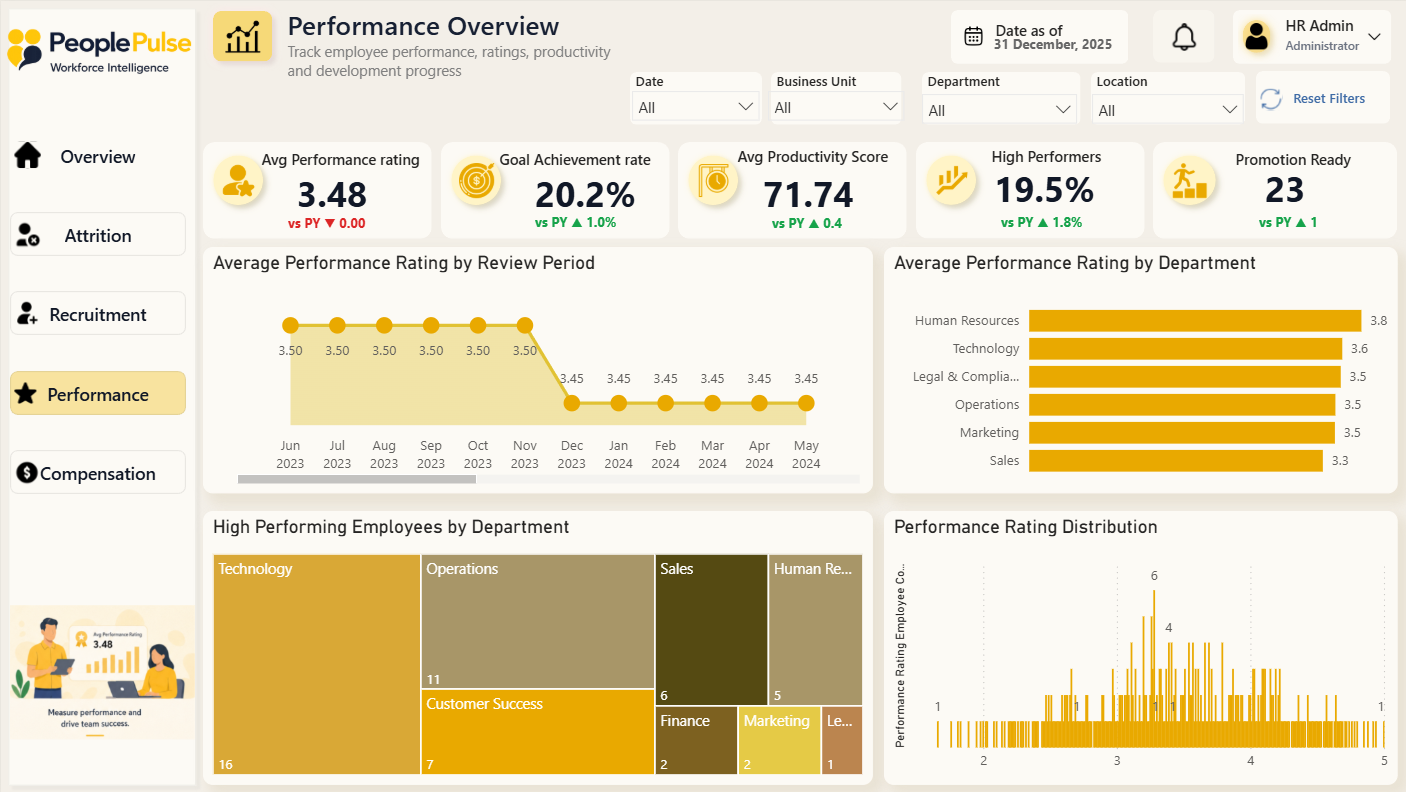This screenshot has height=792, width=1406.
Task: Open the Department filter dropdown
Action: coord(1000,109)
